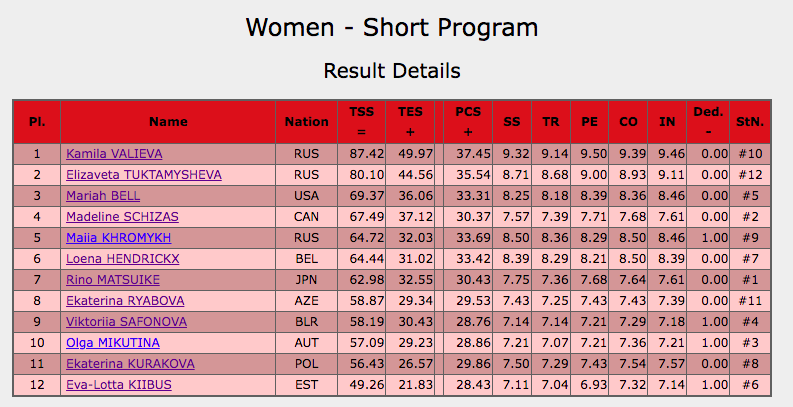Click the Name column header

coord(168,122)
